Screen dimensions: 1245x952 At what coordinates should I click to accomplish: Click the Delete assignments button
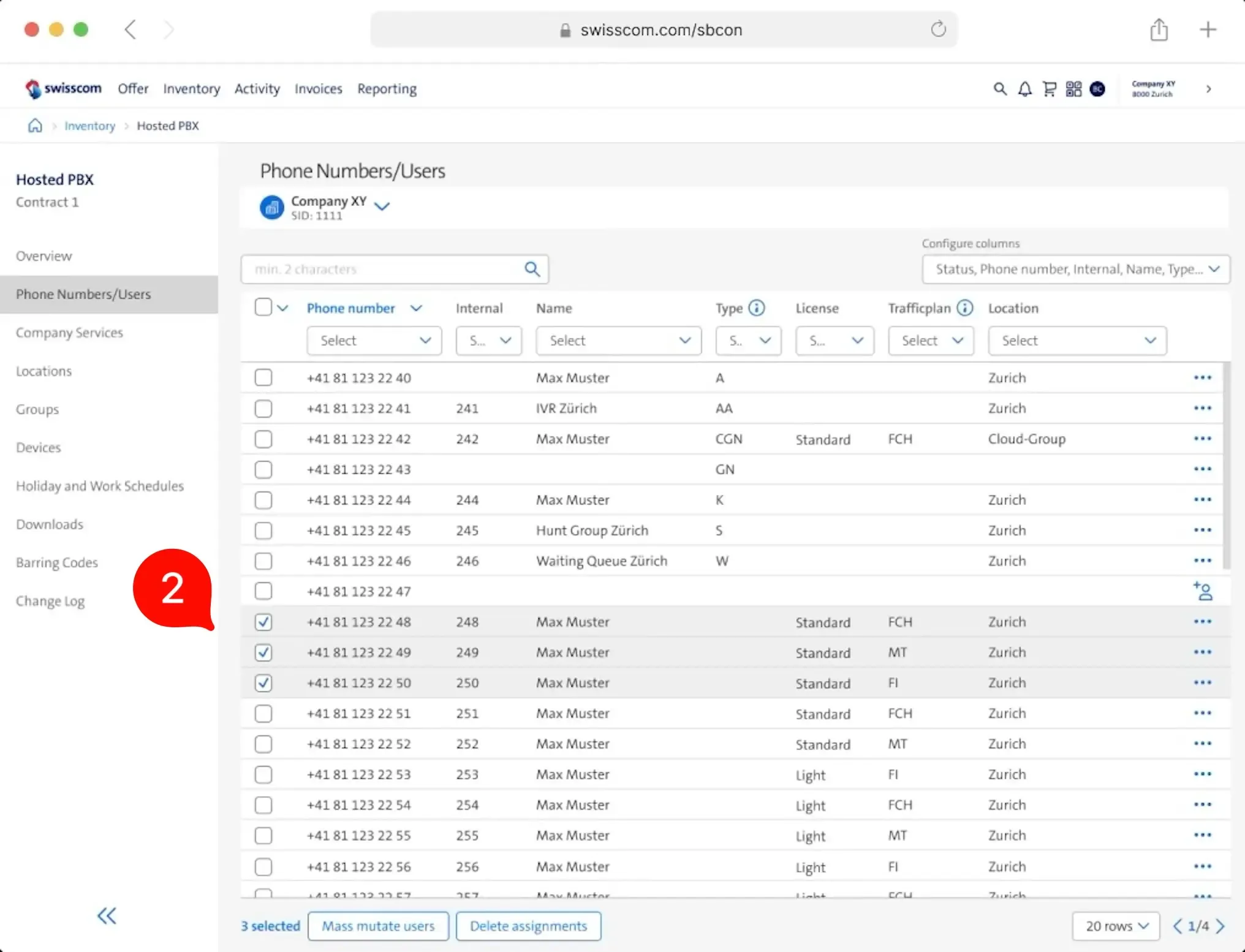[528, 926]
